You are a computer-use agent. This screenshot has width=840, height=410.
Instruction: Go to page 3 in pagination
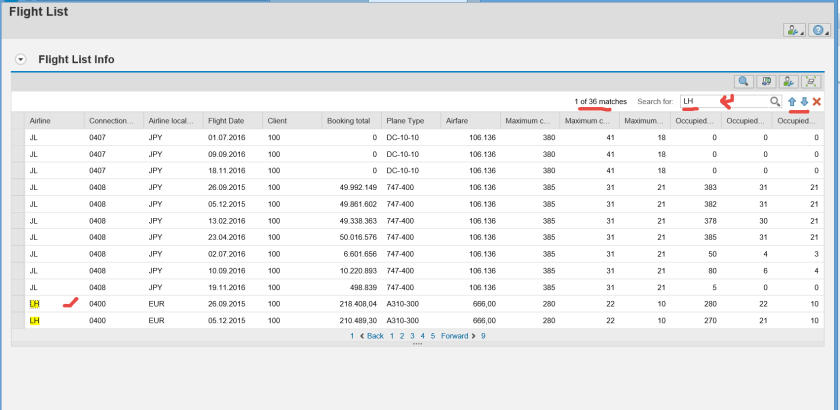click(x=412, y=336)
